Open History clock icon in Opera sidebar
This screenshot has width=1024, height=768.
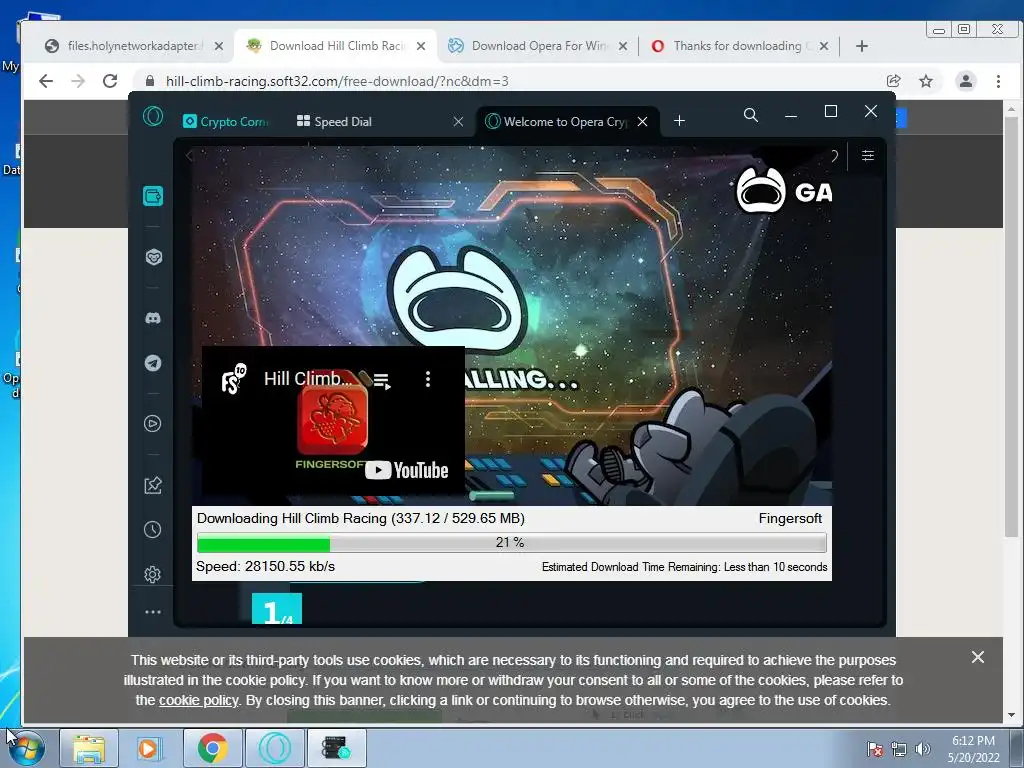tap(153, 530)
